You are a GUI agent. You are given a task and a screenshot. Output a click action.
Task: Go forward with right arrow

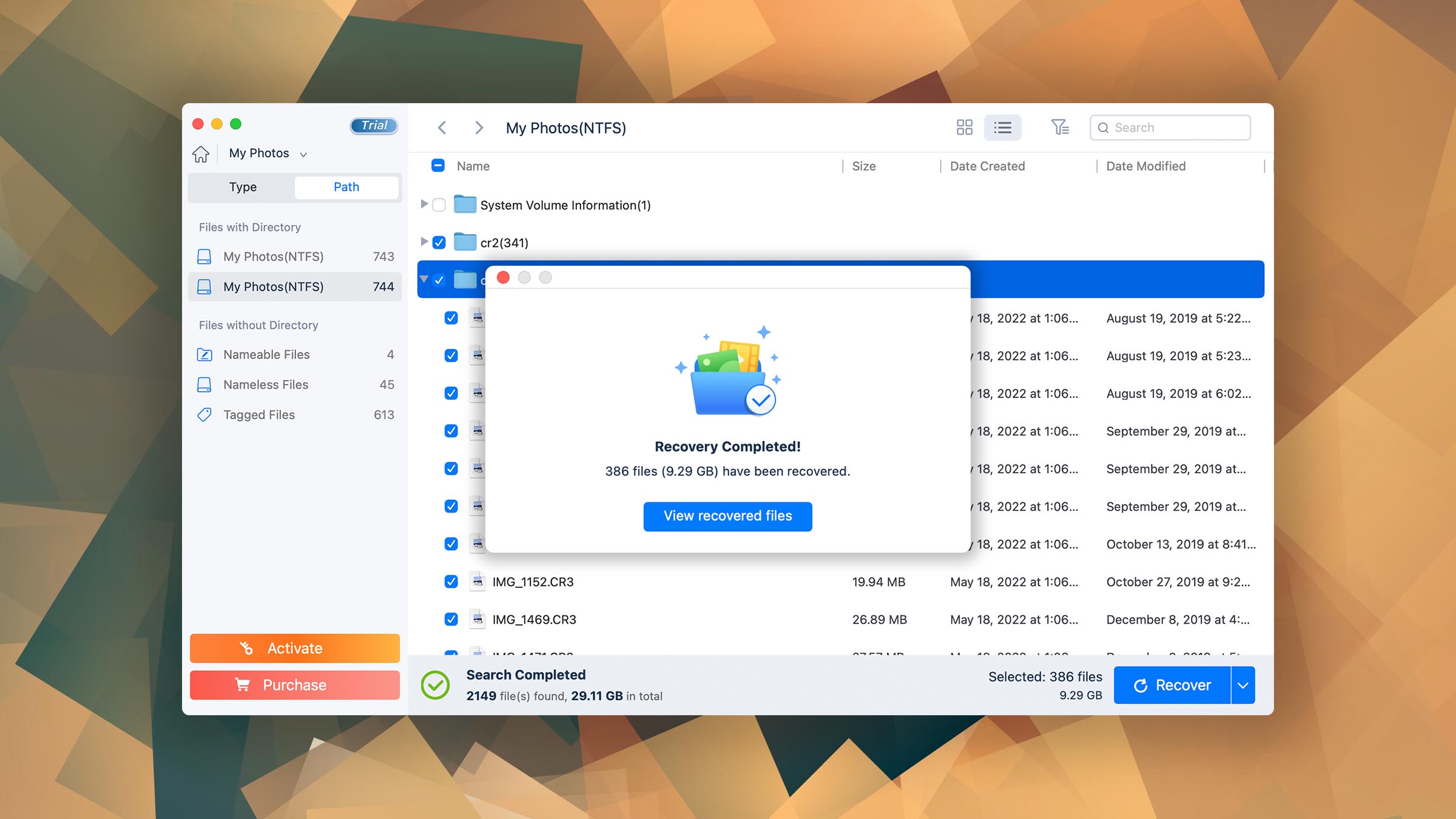479,127
